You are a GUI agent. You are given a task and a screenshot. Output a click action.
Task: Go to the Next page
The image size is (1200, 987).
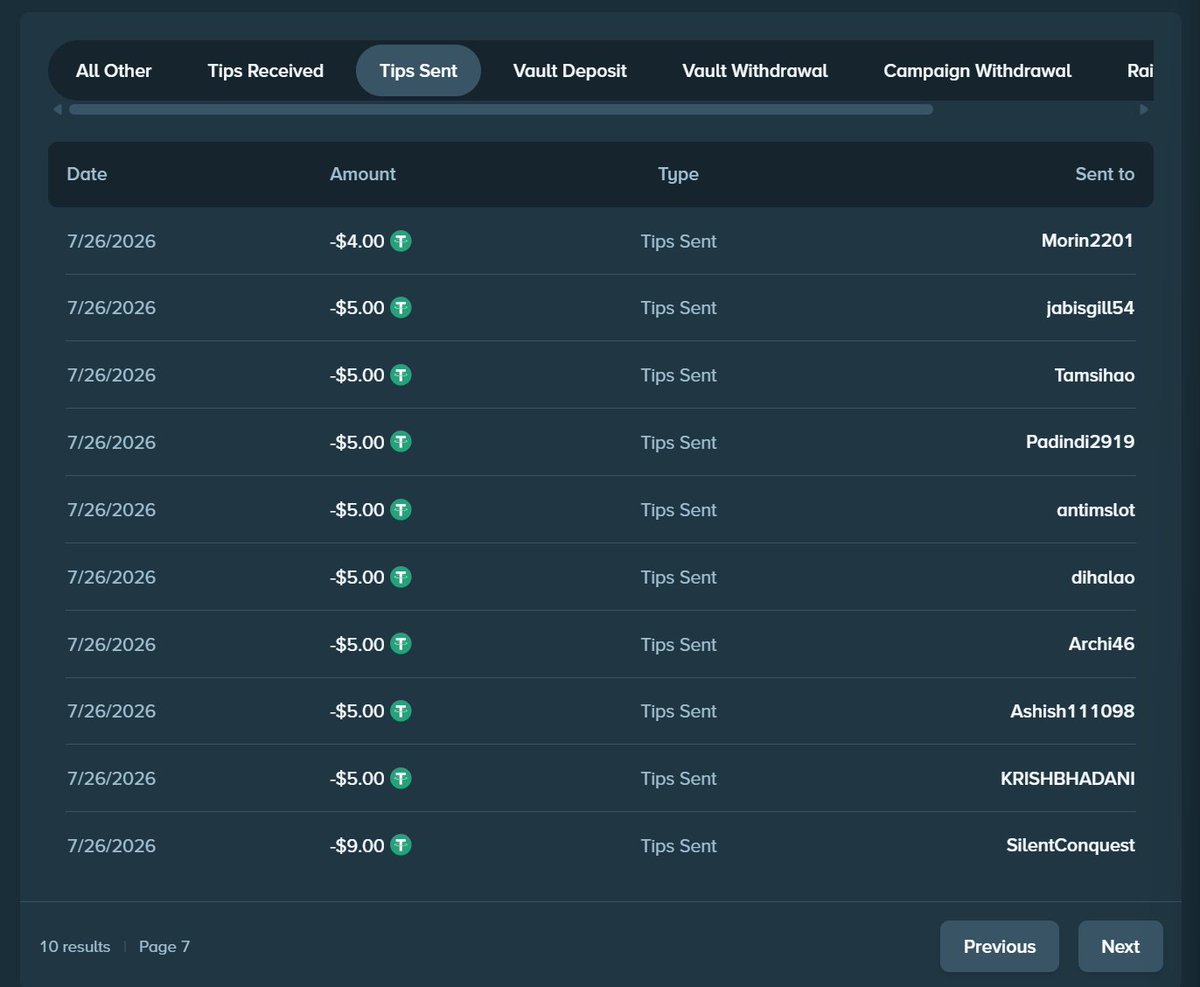1120,946
